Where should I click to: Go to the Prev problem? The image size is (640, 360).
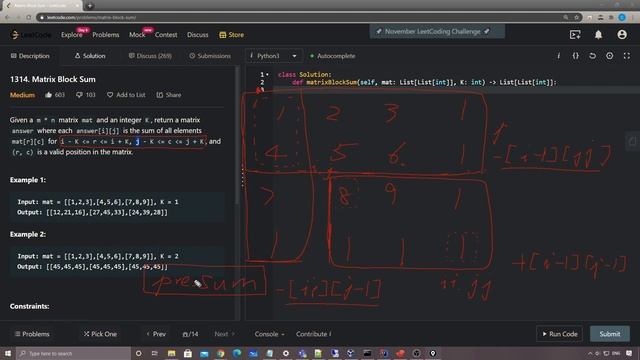pos(156,334)
